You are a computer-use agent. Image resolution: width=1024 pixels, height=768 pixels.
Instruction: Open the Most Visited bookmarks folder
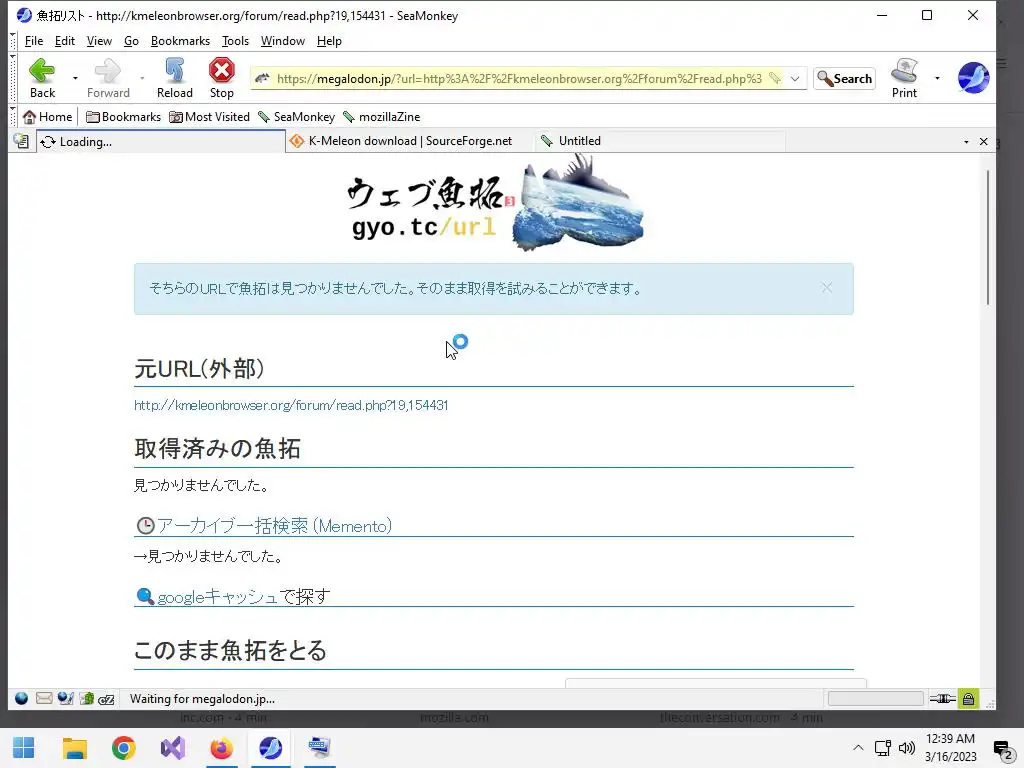coord(210,117)
